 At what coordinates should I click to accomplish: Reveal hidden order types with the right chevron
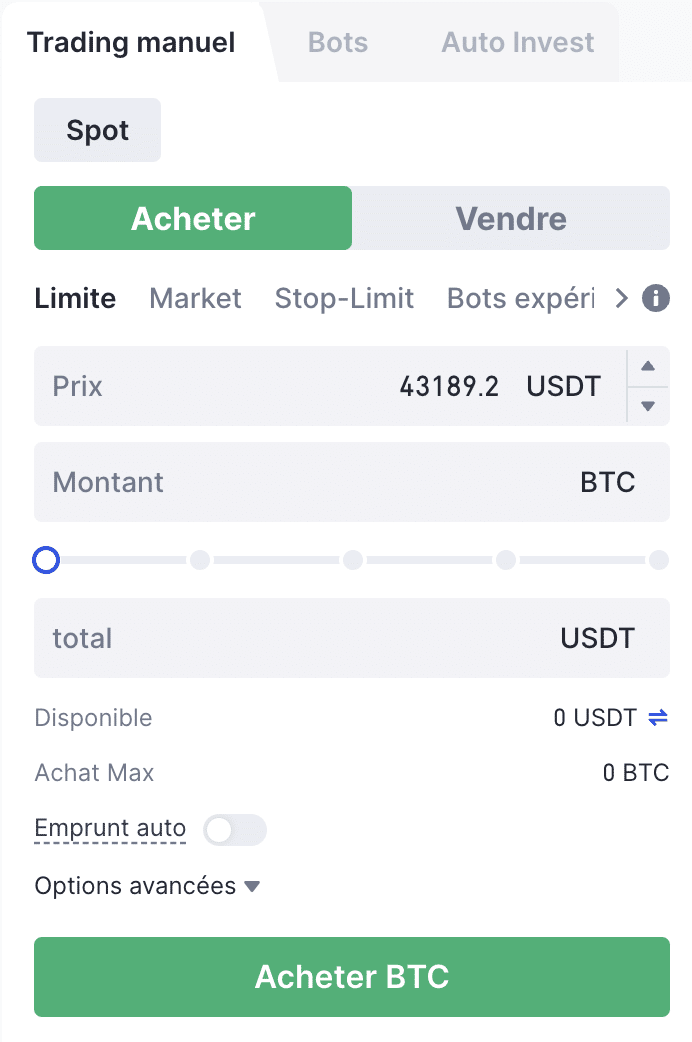coord(621,298)
